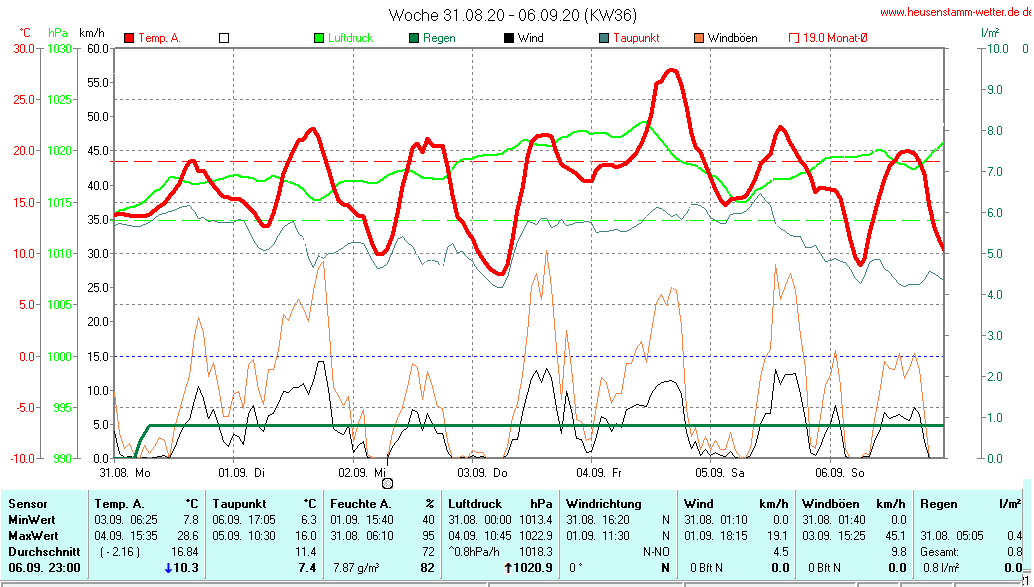The image size is (1034, 587).
Task: Select the 04.09. Fr date label
Action: [599, 472]
